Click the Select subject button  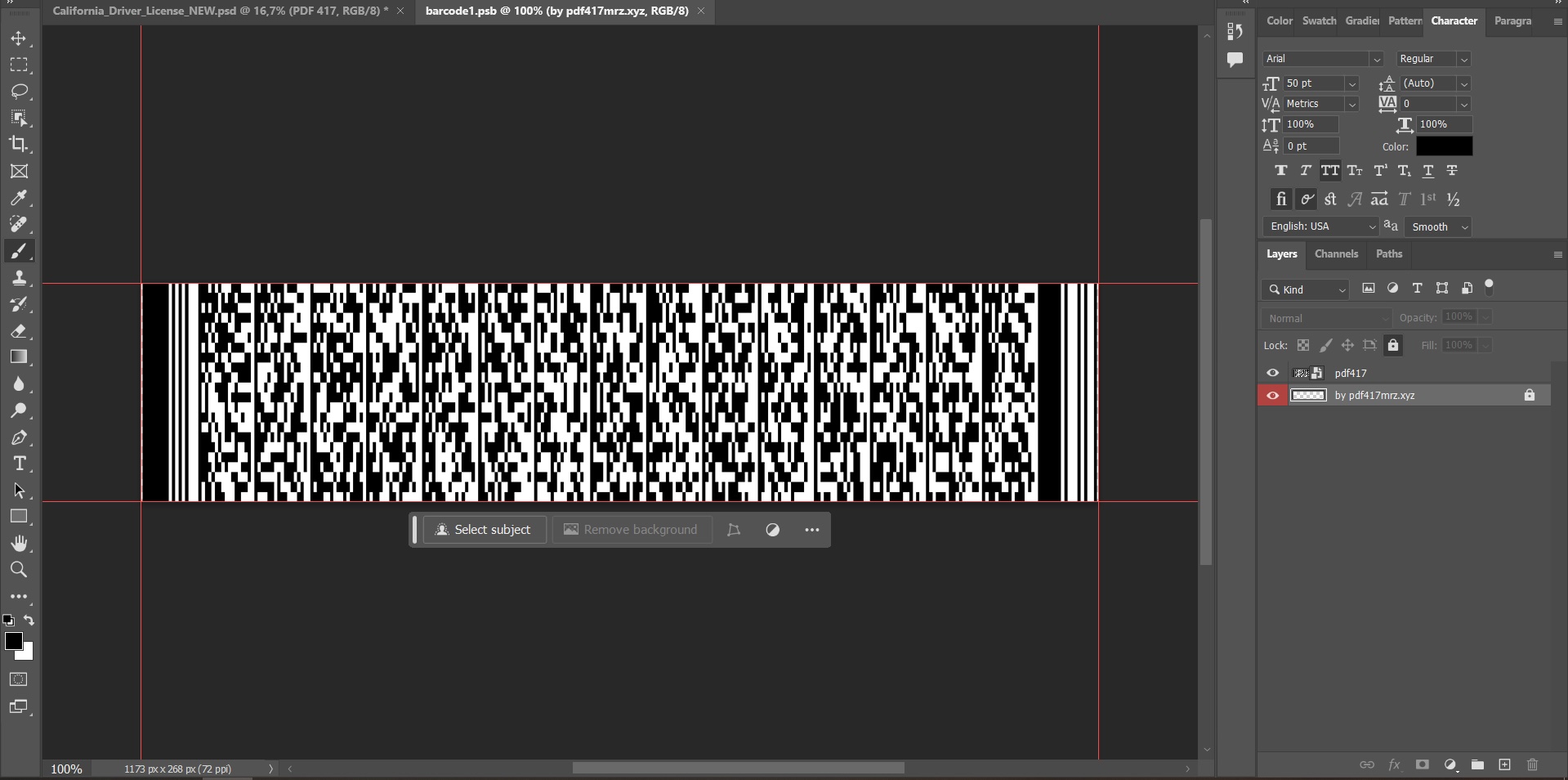[x=485, y=530]
